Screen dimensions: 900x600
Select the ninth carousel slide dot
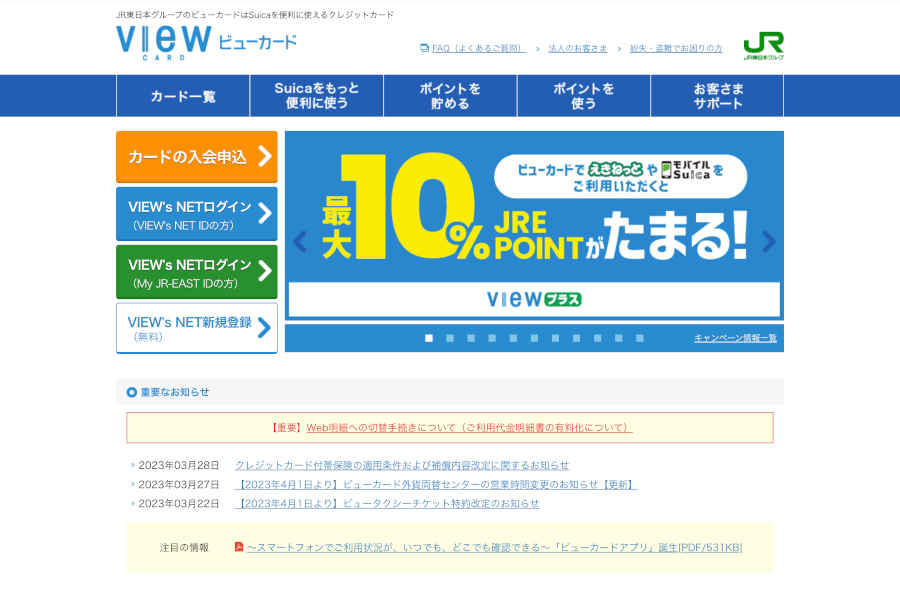coord(598,338)
